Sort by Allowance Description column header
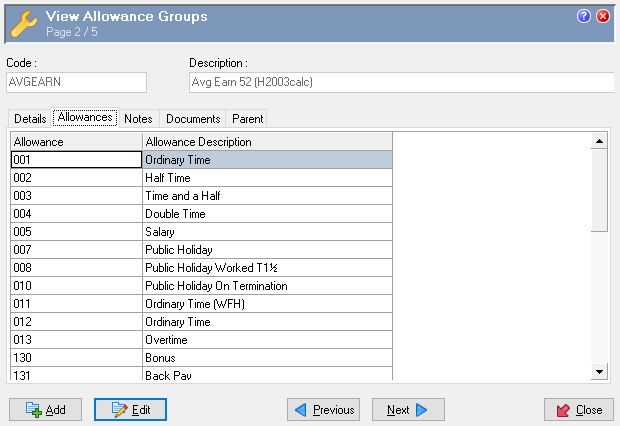620x426 pixels. [267, 142]
